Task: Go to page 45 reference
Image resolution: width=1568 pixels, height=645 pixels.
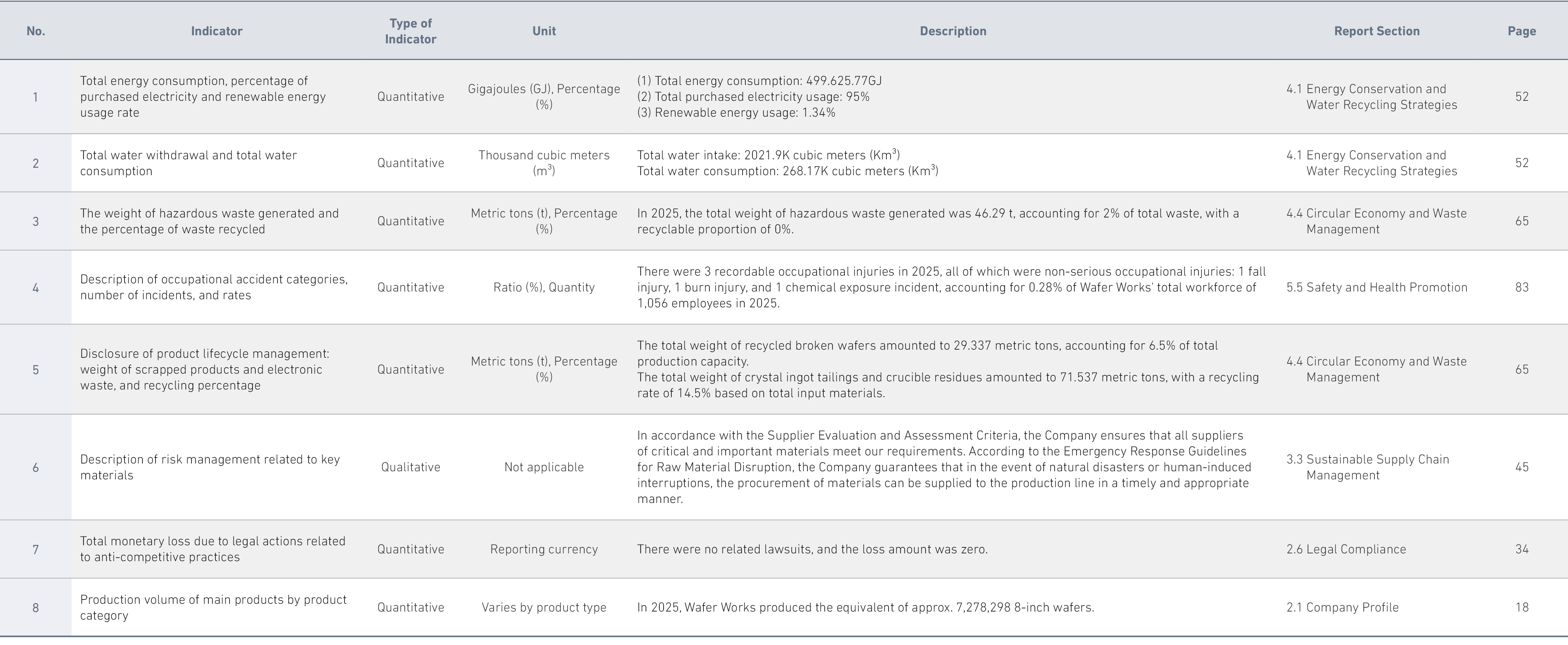Action: pyautogui.click(x=1522, y=467)
